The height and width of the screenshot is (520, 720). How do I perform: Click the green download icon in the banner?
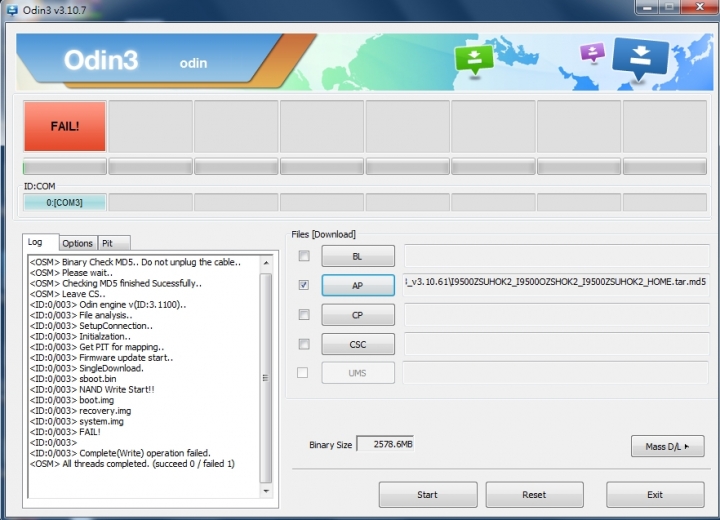tap(474, 60)
